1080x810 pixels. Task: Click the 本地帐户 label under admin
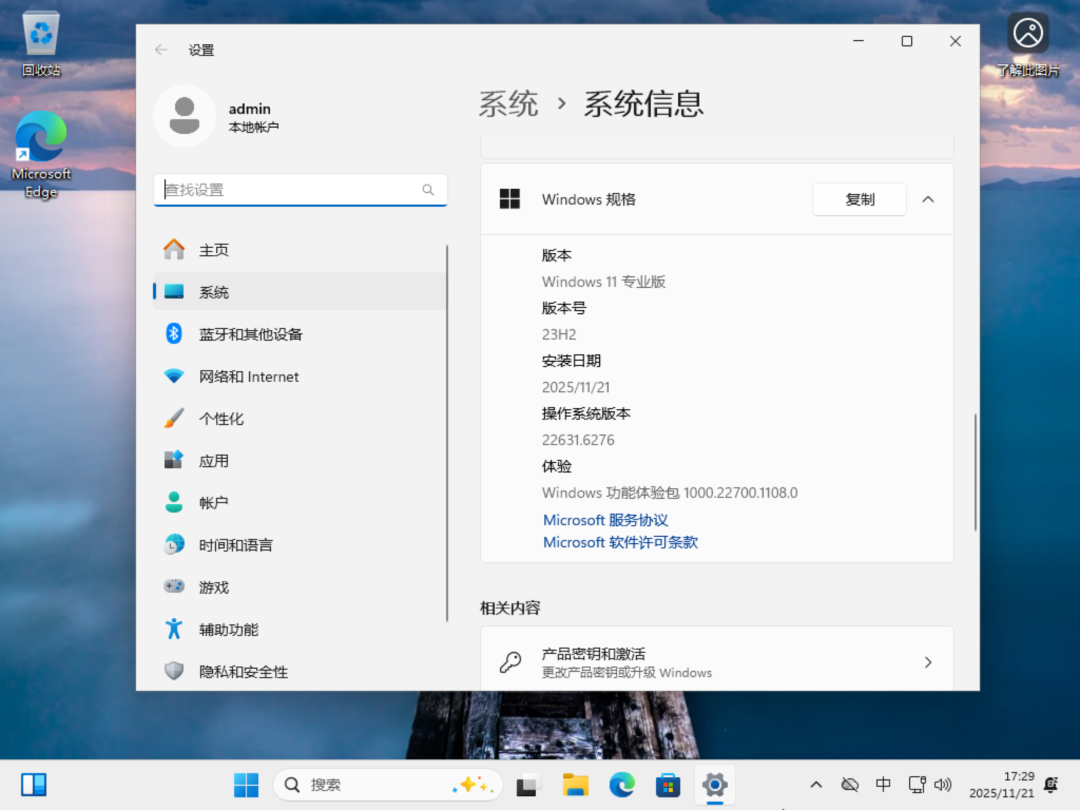pos(253,127)
